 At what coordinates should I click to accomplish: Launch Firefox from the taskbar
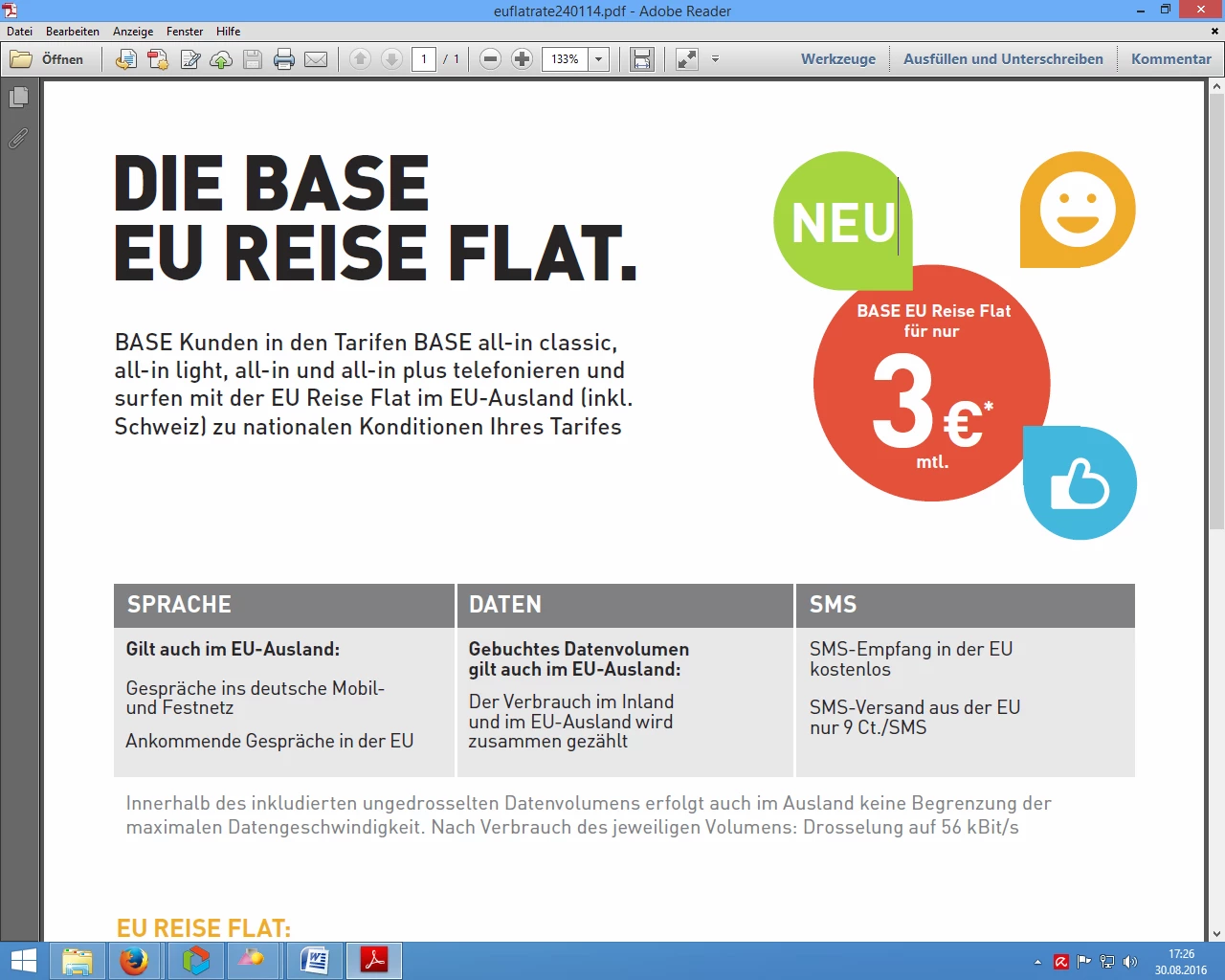(134, 961)
